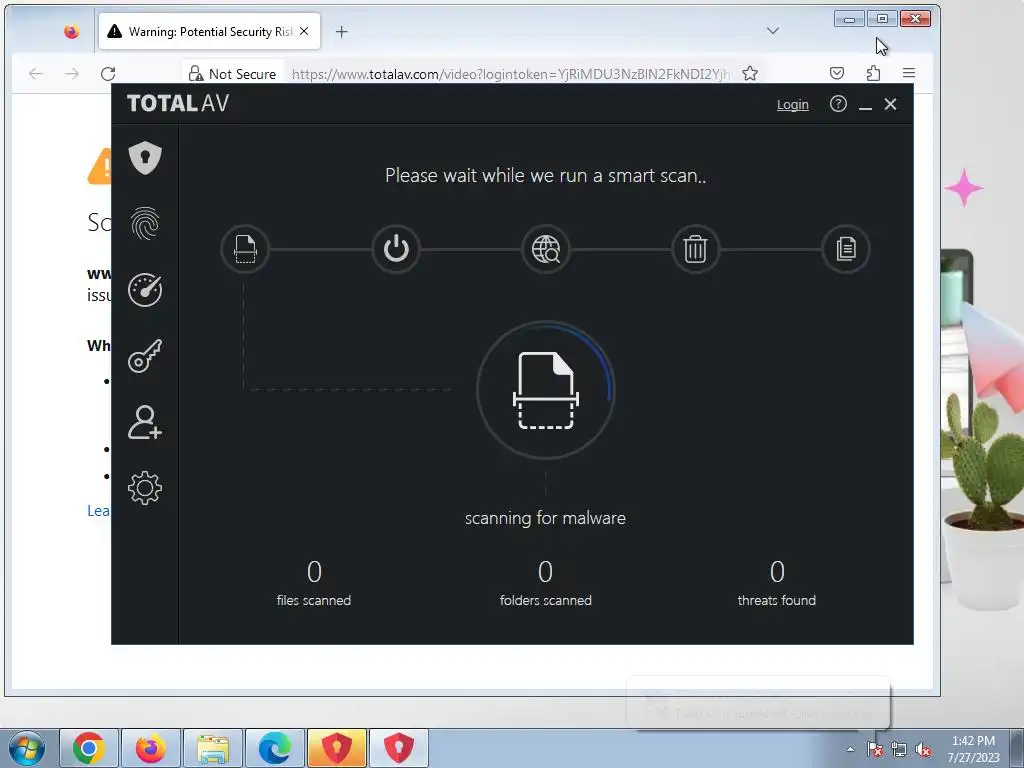Open Action Center flag tray icon

874,749
